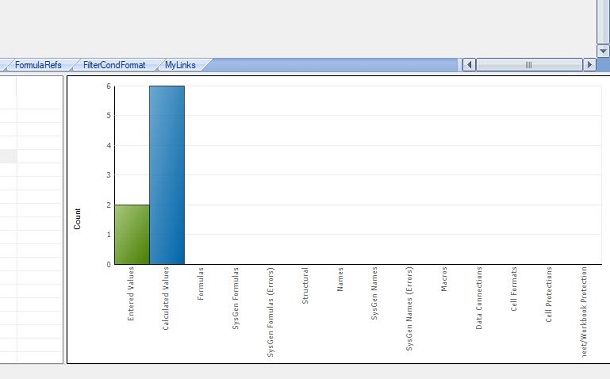Click the vertical scrollbar thumb
Viewport: 610px width, 379px height.
[603, 21]
